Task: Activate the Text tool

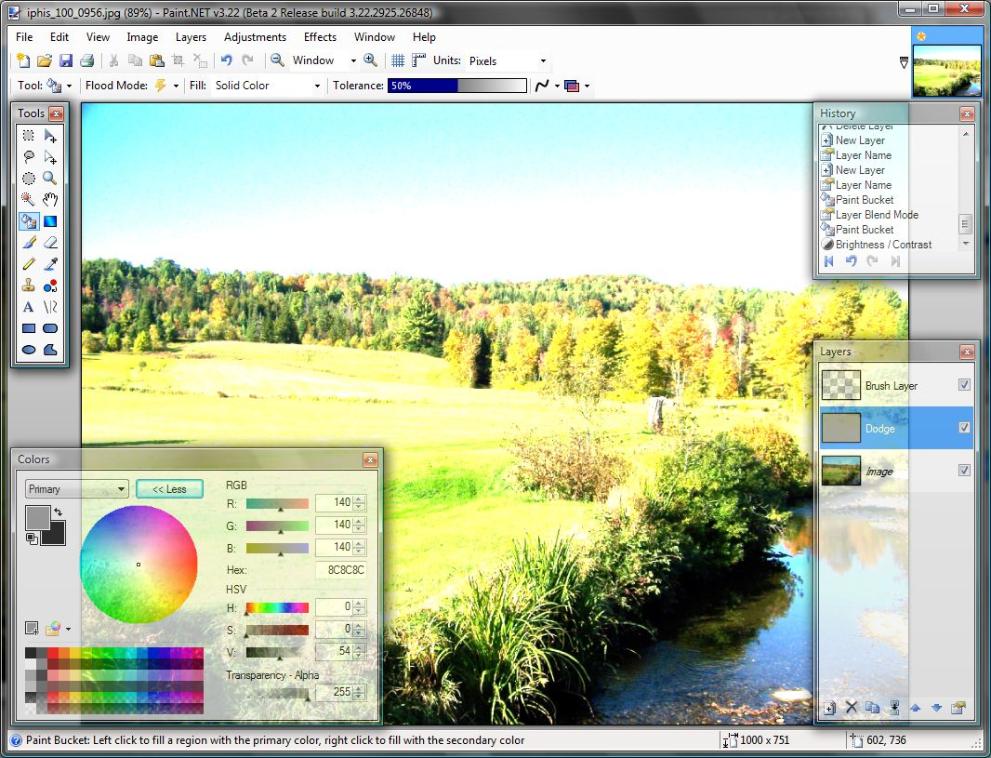Action: pos(29,308)
